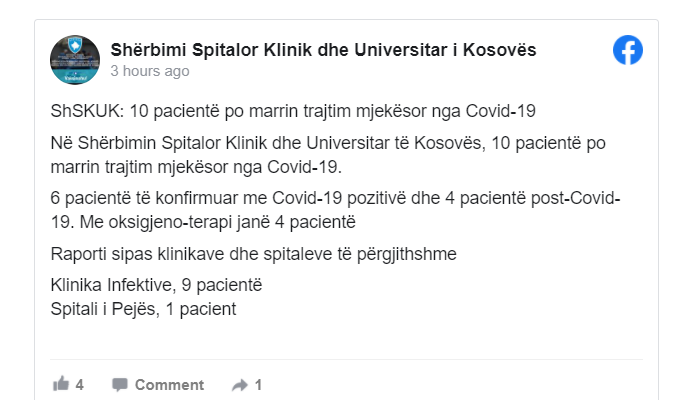Click the comment speech bubble icon
The width and height of the screenshot is (678, 400).
tap(120, 384)
